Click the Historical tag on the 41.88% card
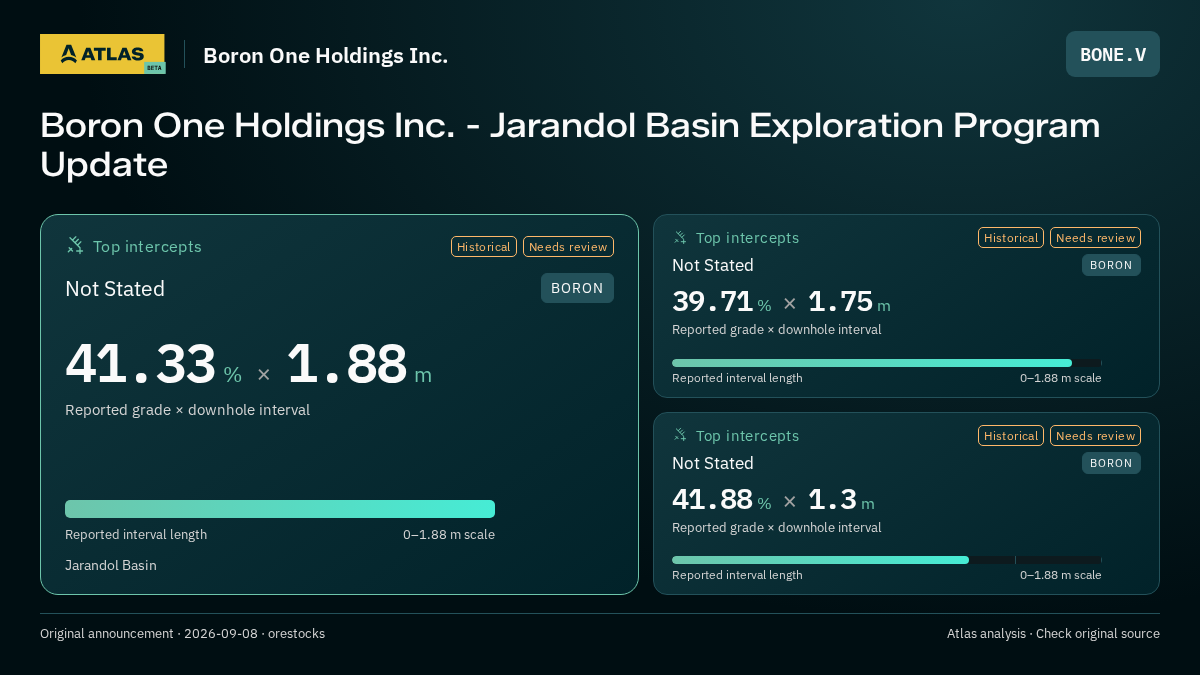This screenshot has width=1200, height=675. (x=1011, y=436)
